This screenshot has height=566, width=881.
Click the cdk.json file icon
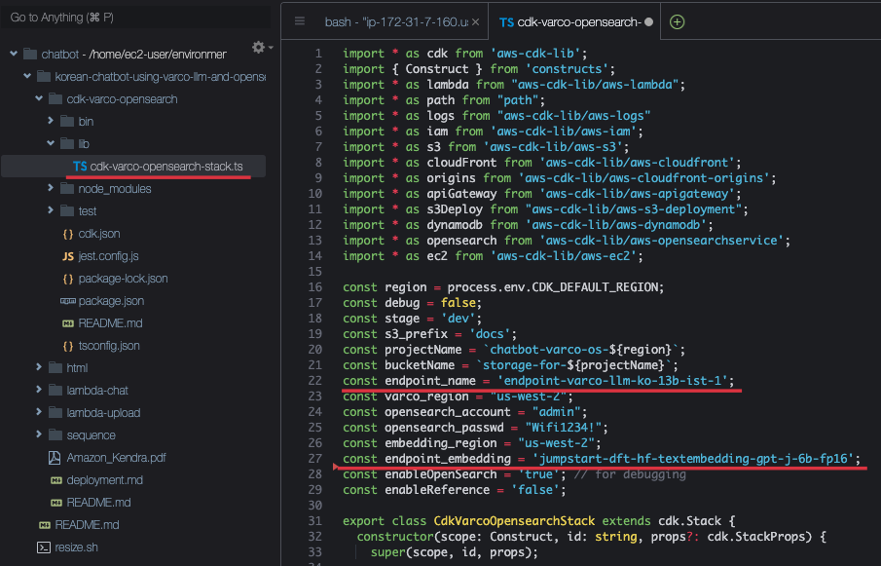[68, 234]
